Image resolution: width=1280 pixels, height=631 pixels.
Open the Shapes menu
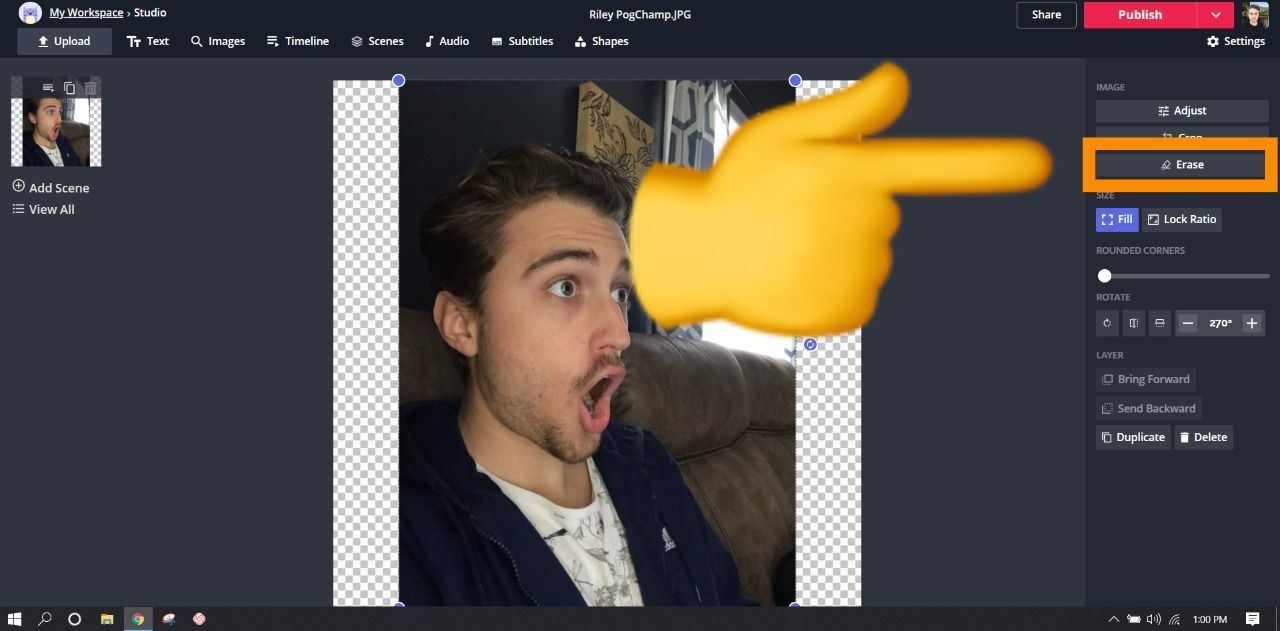click(601, 41)
